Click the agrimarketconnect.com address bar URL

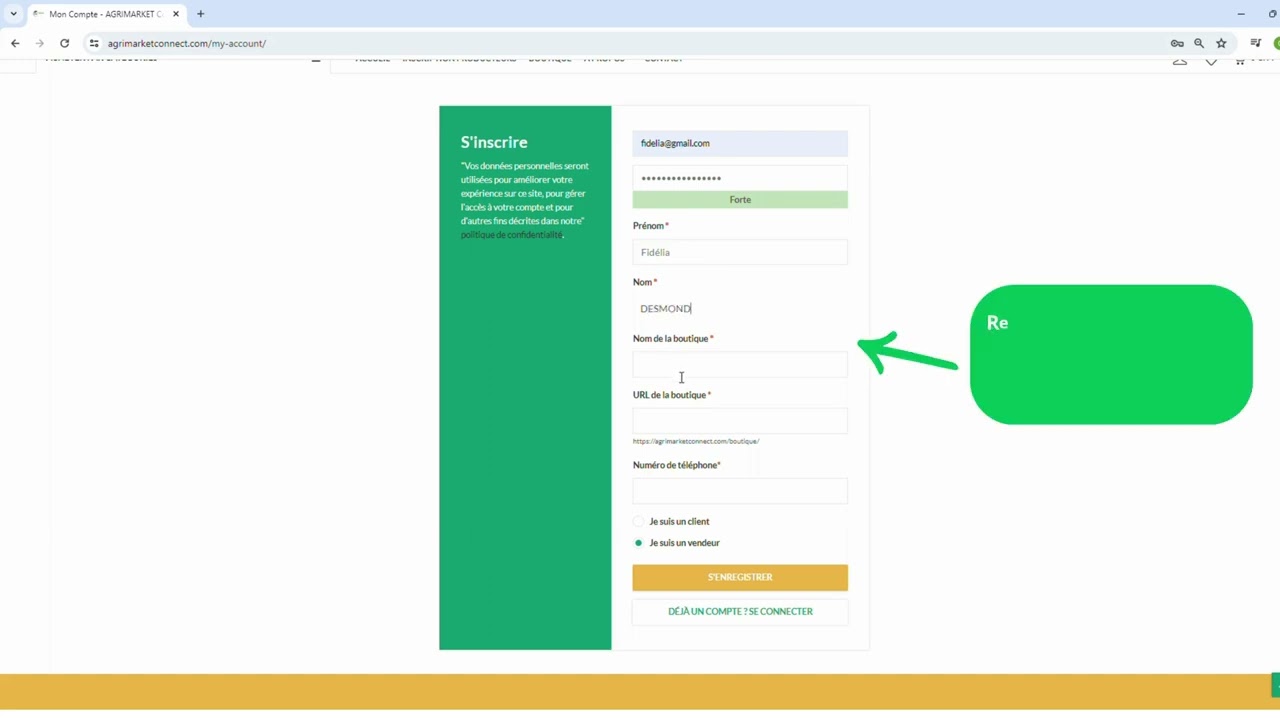tap(187, 44)
